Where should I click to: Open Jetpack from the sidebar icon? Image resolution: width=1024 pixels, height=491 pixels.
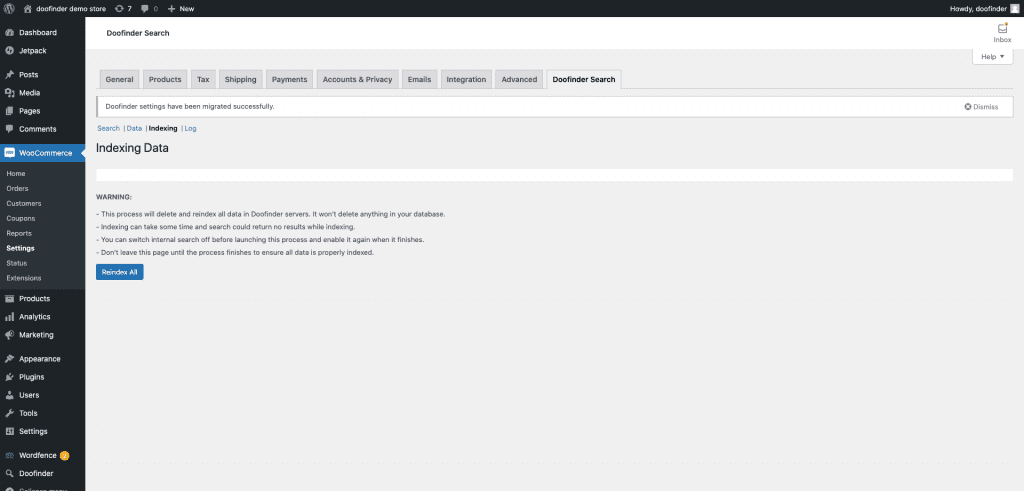pyautogui.click(x=9, y=50)
